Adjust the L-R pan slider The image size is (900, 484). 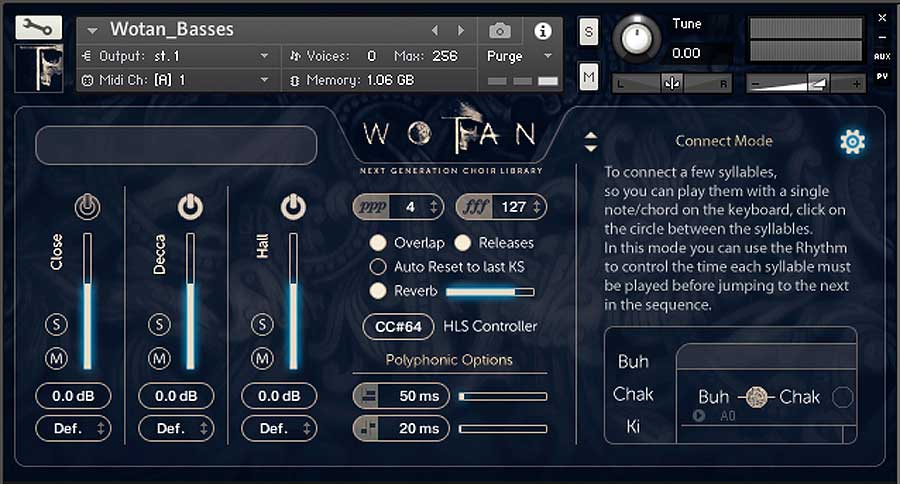coord(672,84)
